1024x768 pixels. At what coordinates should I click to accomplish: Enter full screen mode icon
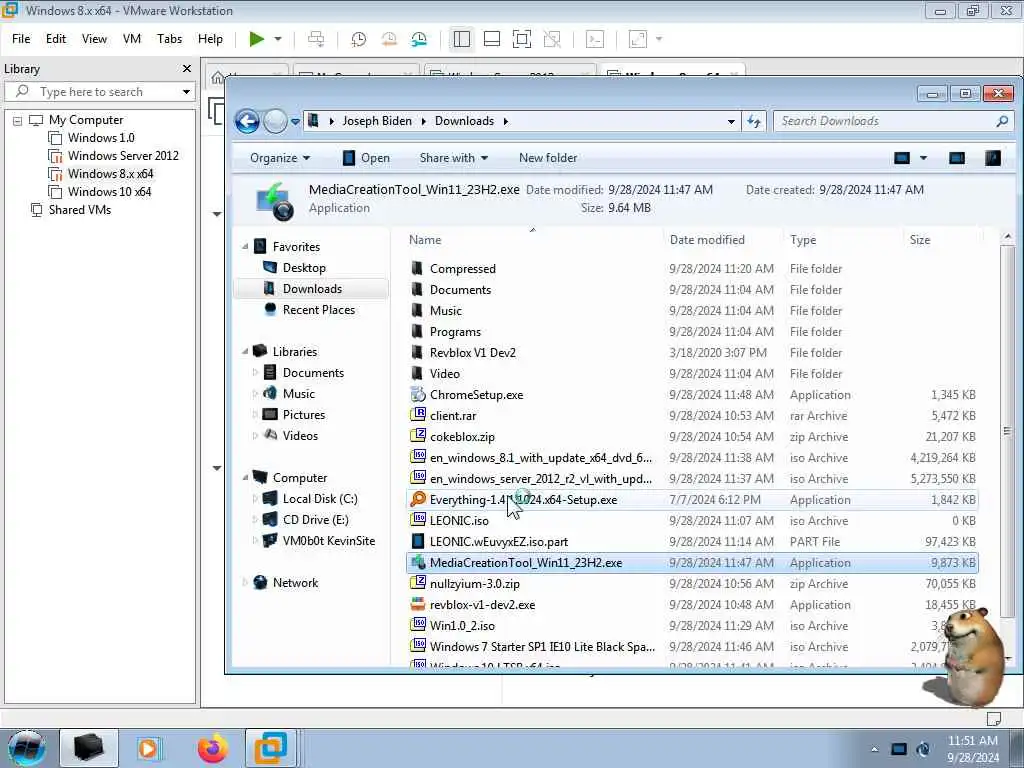tap(522, 39)
